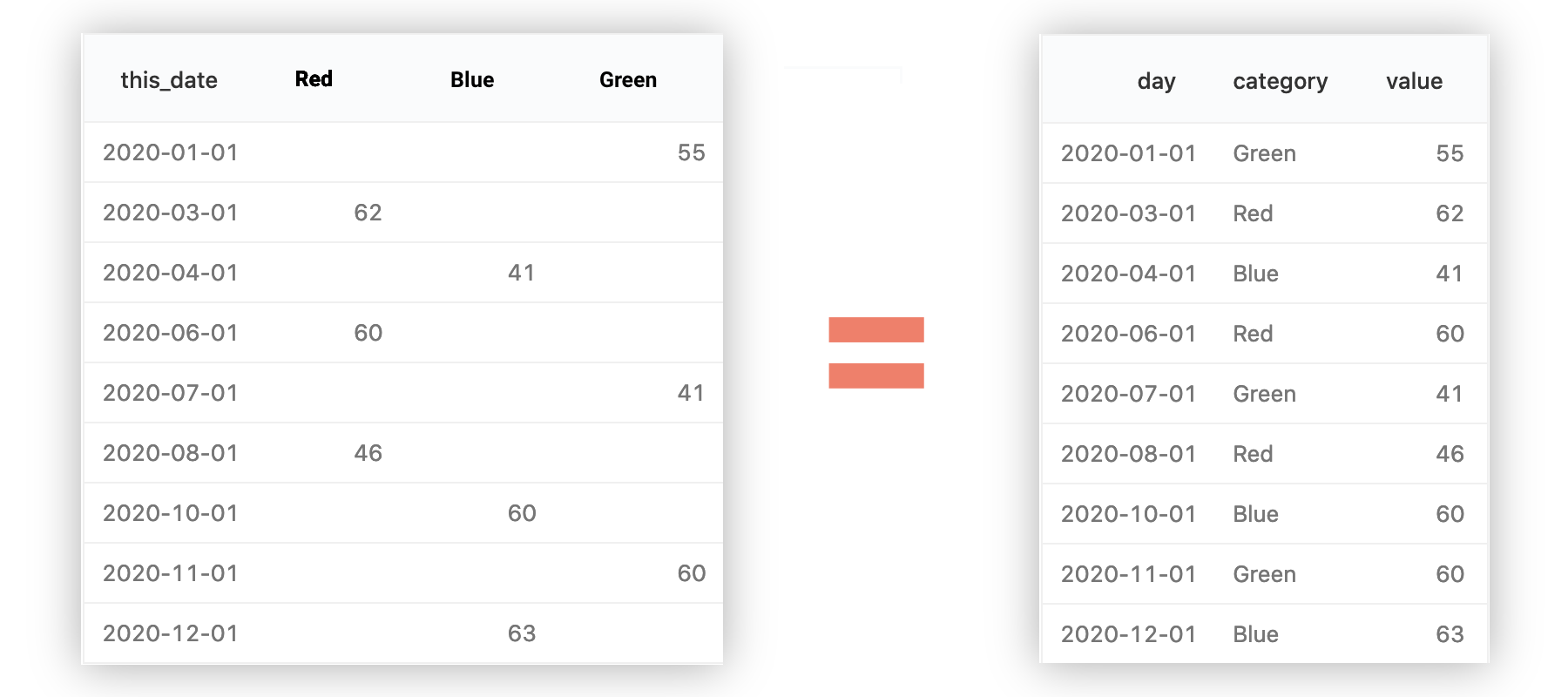Image resolution: width=1568 pixels, height=697 pixels.
Task: Select the value 63 under the Blue column
Action: point(522,633)
